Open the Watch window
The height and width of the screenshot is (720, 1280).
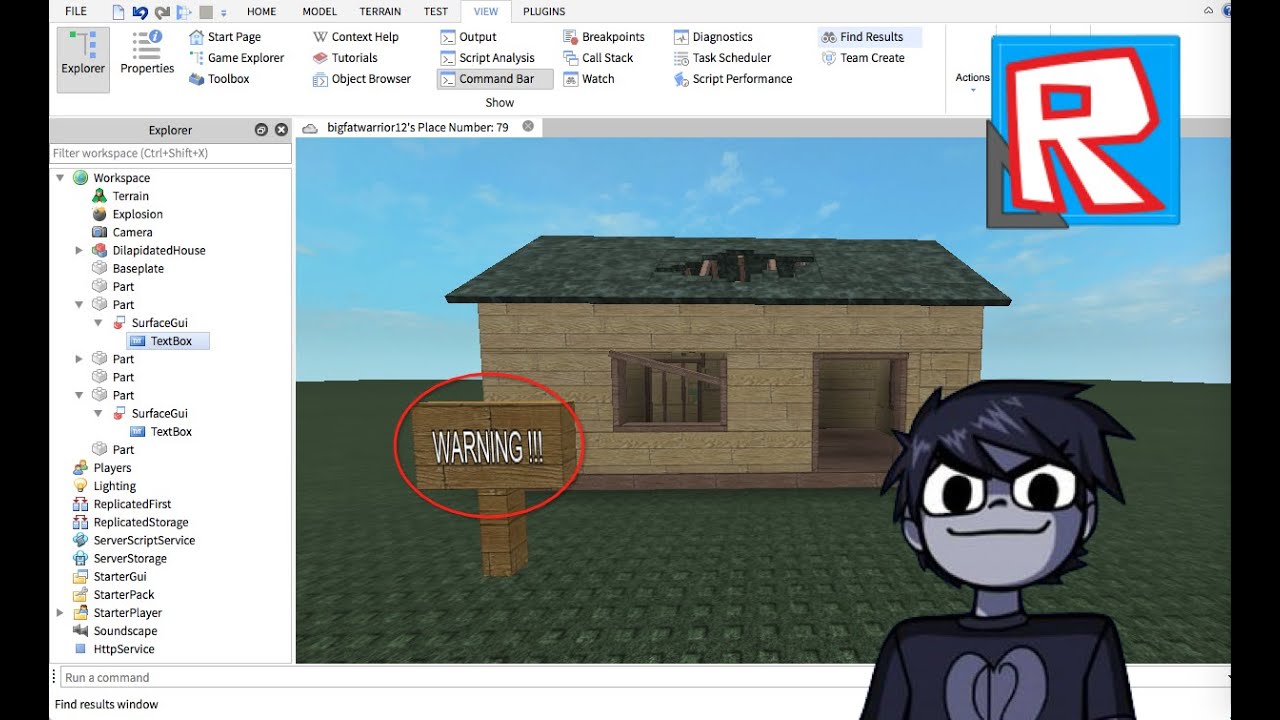589,79
